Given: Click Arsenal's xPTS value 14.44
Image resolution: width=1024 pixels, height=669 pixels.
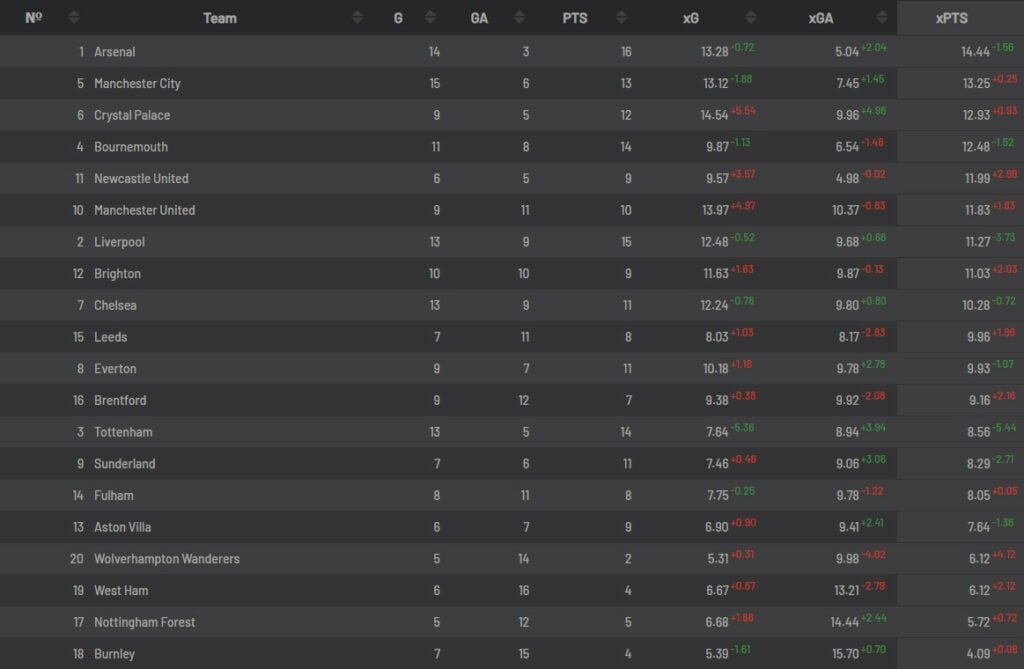Looking at the screenshot, I should [947, 52].
